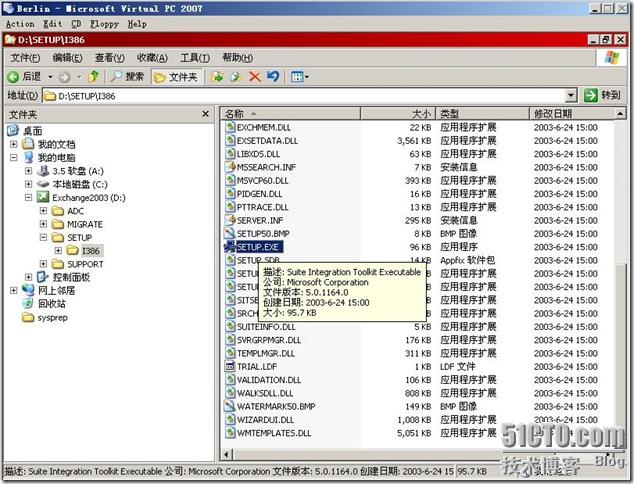The height and width of the screenshot is (484, 634).
Task: Select the TRIAL.LDF file icon
Action: point(230,367)
